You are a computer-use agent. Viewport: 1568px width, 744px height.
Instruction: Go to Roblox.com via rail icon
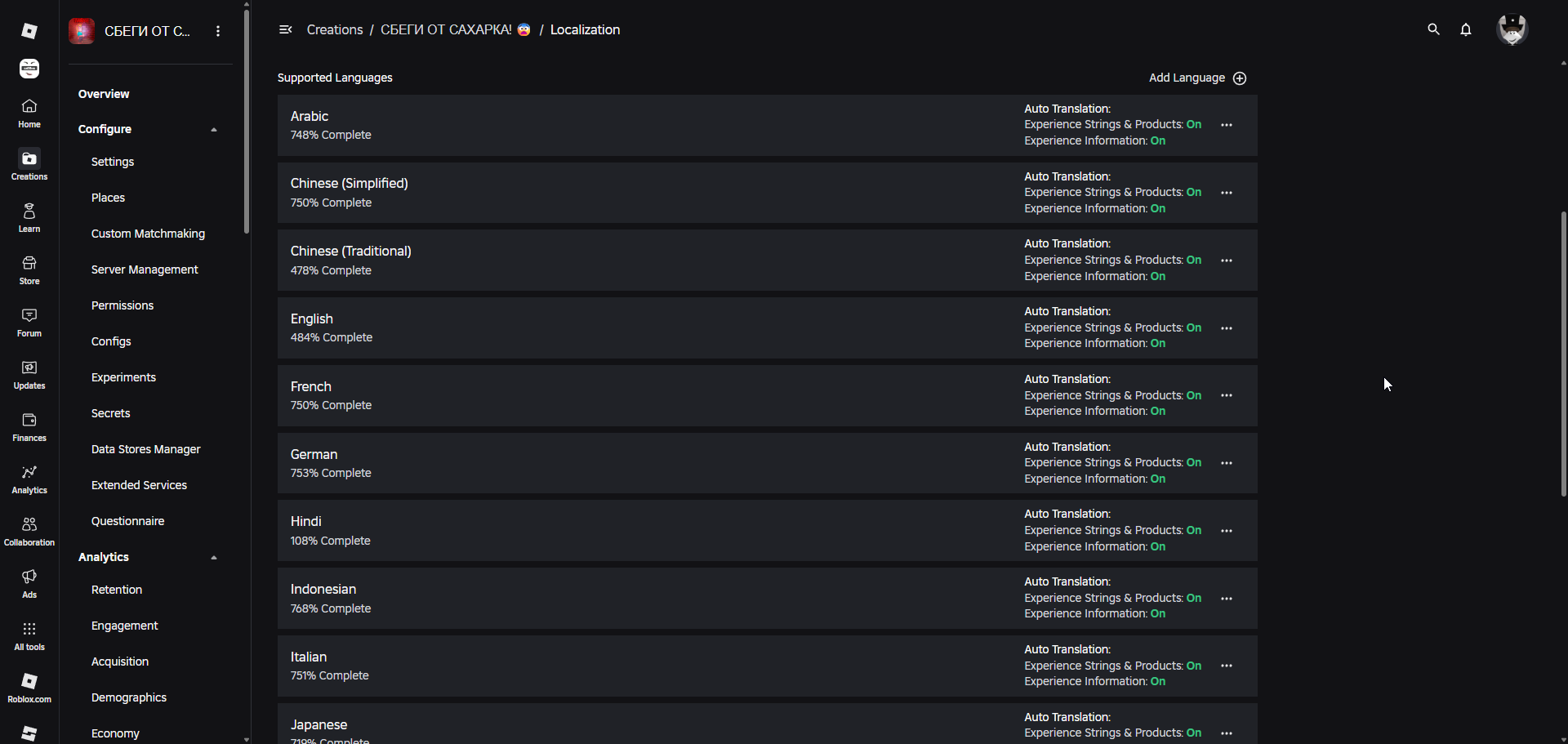(29, 688)
